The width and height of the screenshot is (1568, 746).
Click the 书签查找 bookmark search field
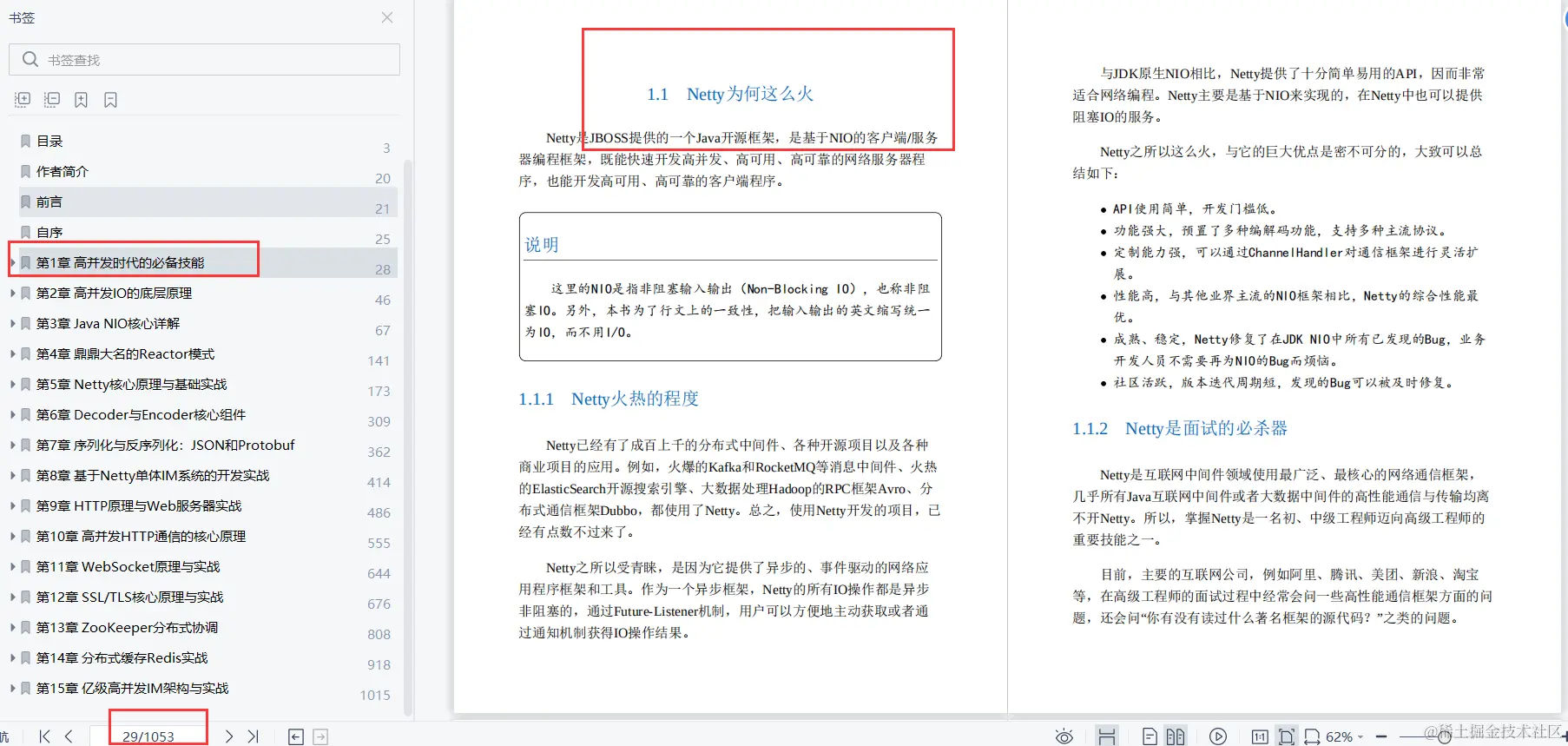pyautogui.click(x=204, y=59)
